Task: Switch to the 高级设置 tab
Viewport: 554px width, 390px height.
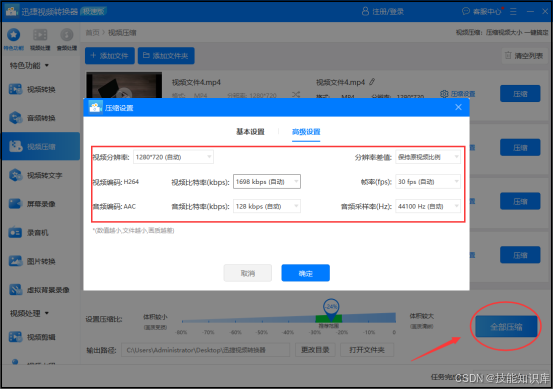Action: (306, 132)
